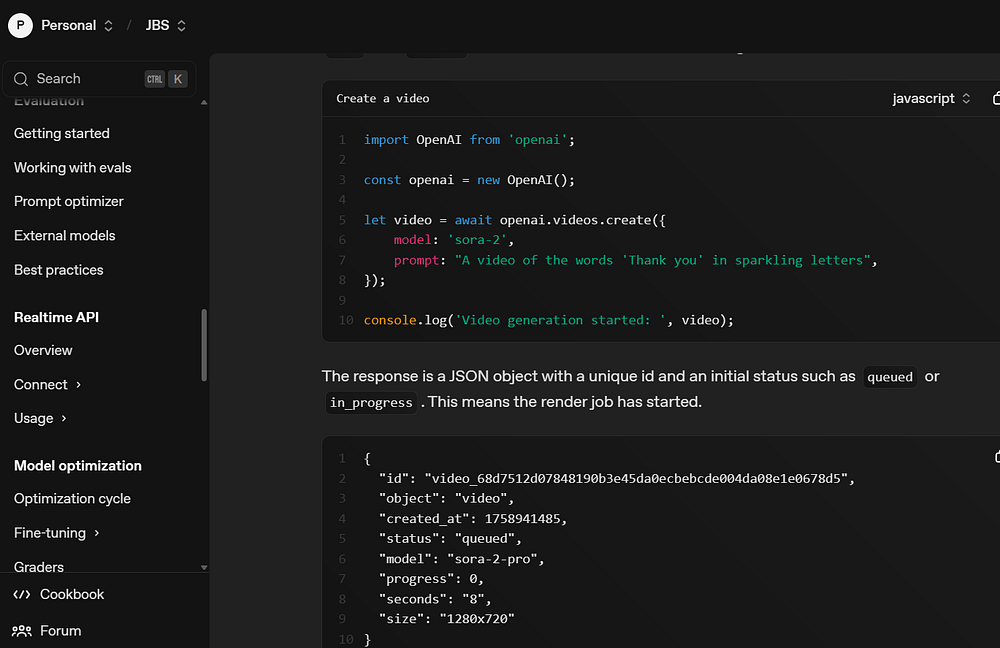Image resolution: width=1000 pixels, height=648 pixels.
Task: Expand the Fine-tuning section
Action: (56, 533)
